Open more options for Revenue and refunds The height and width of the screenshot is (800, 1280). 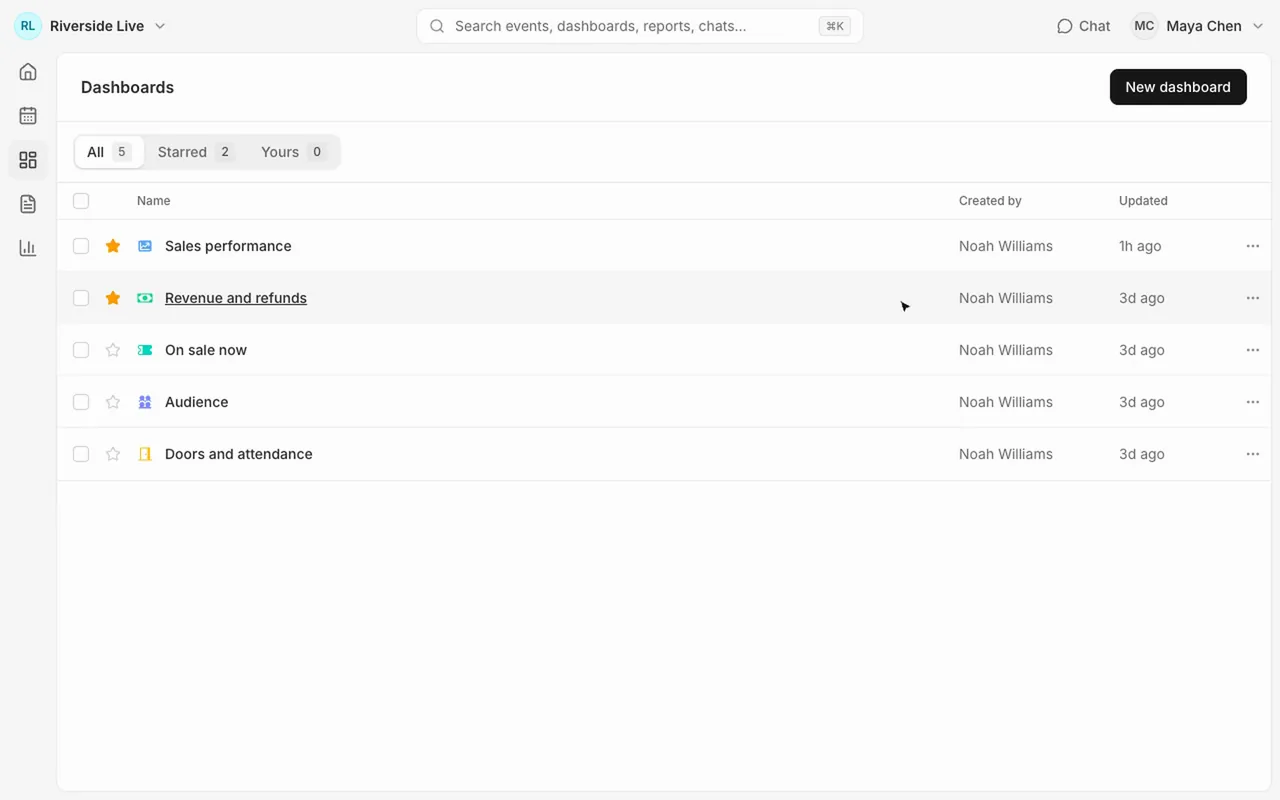(1253, 298)
